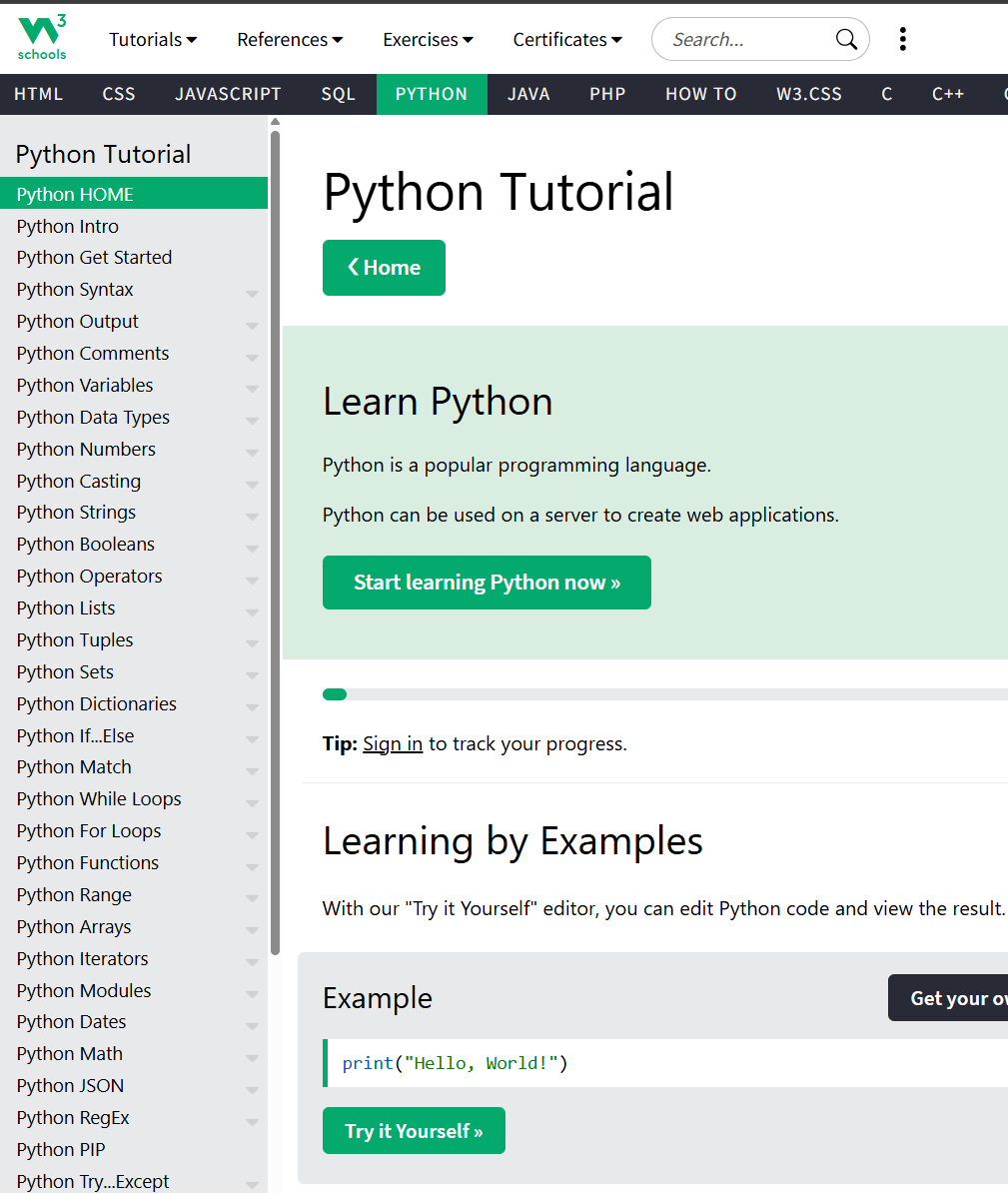
Task: Open Python Iterators in the sidebar
Action: pos(134,958)
